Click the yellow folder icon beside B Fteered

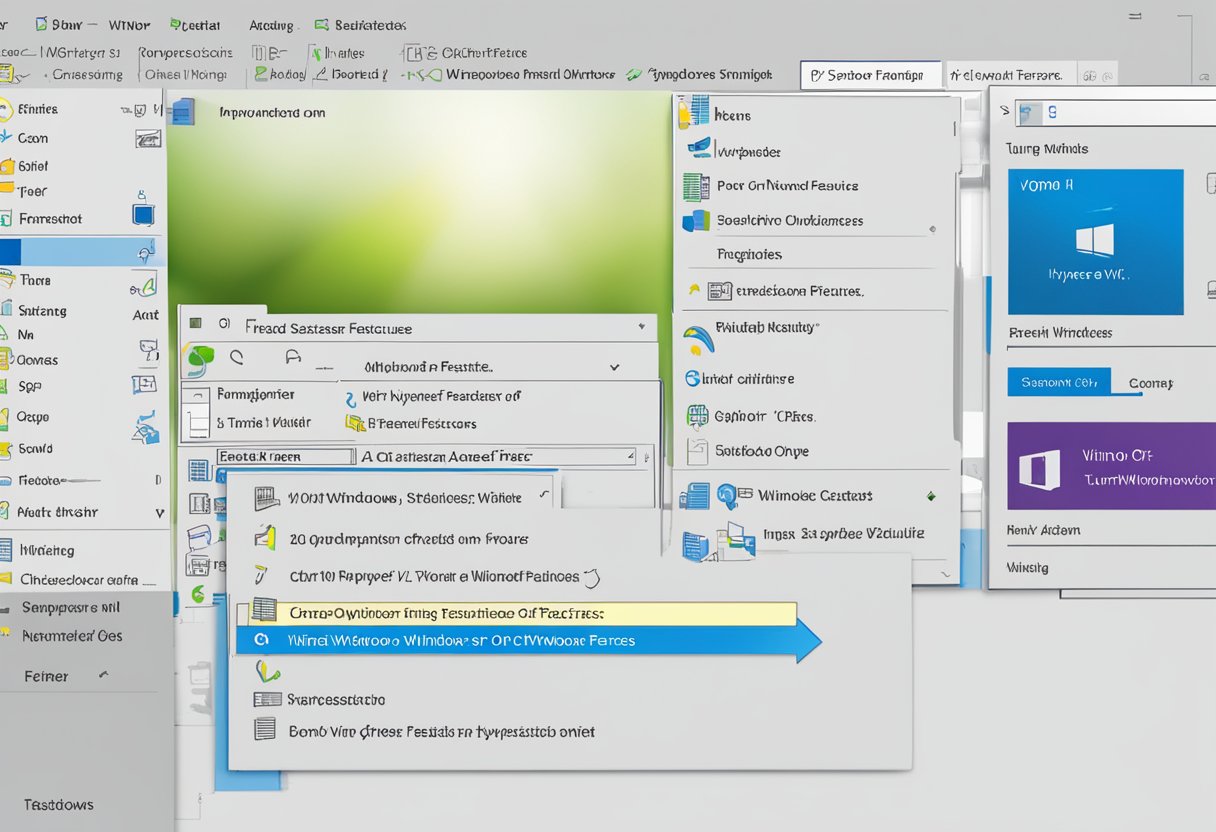(x=354, y=423)
